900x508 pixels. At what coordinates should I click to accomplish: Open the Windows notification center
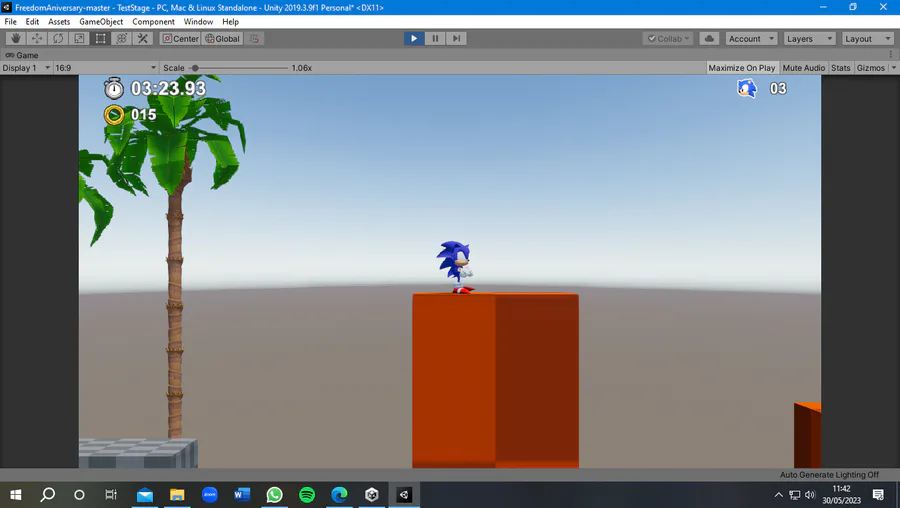pos(878,495)
